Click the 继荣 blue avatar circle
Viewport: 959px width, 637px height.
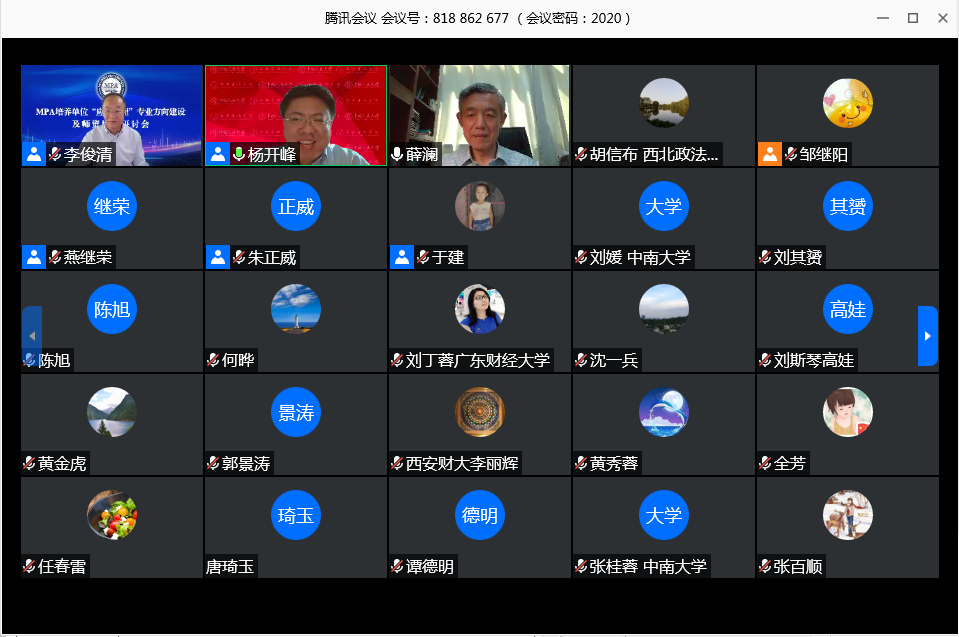click(x=112, y=207)
